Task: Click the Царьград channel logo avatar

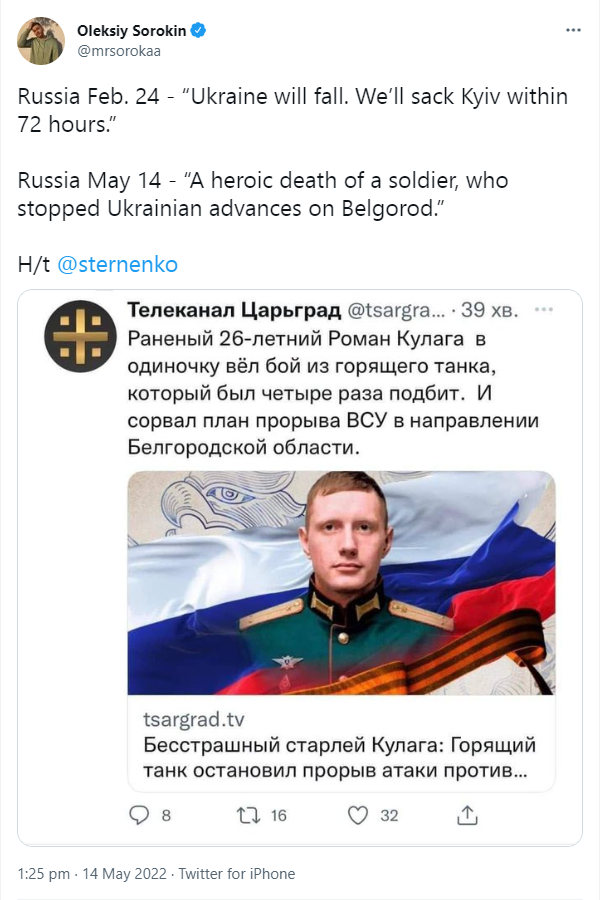Action: 80,336
